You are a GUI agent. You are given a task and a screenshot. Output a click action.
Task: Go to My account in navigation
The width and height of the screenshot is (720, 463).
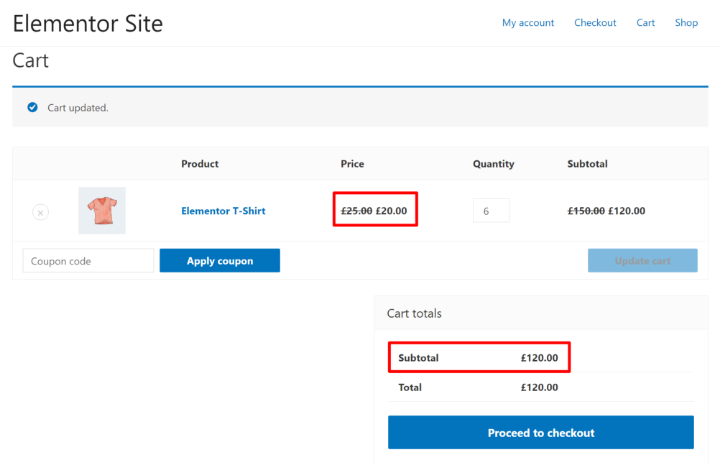tap(528, 23)
